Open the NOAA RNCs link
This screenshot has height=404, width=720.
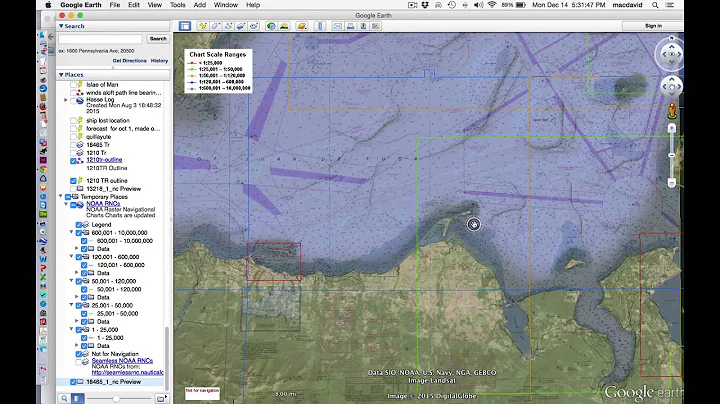coord(103,203)
